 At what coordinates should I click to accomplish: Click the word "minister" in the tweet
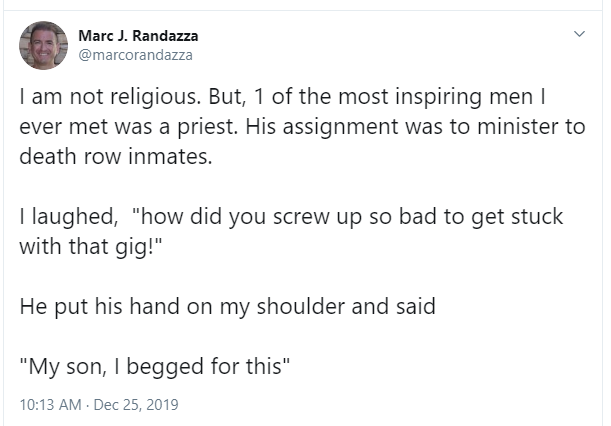pyautogui.click(x=511, y=130)
